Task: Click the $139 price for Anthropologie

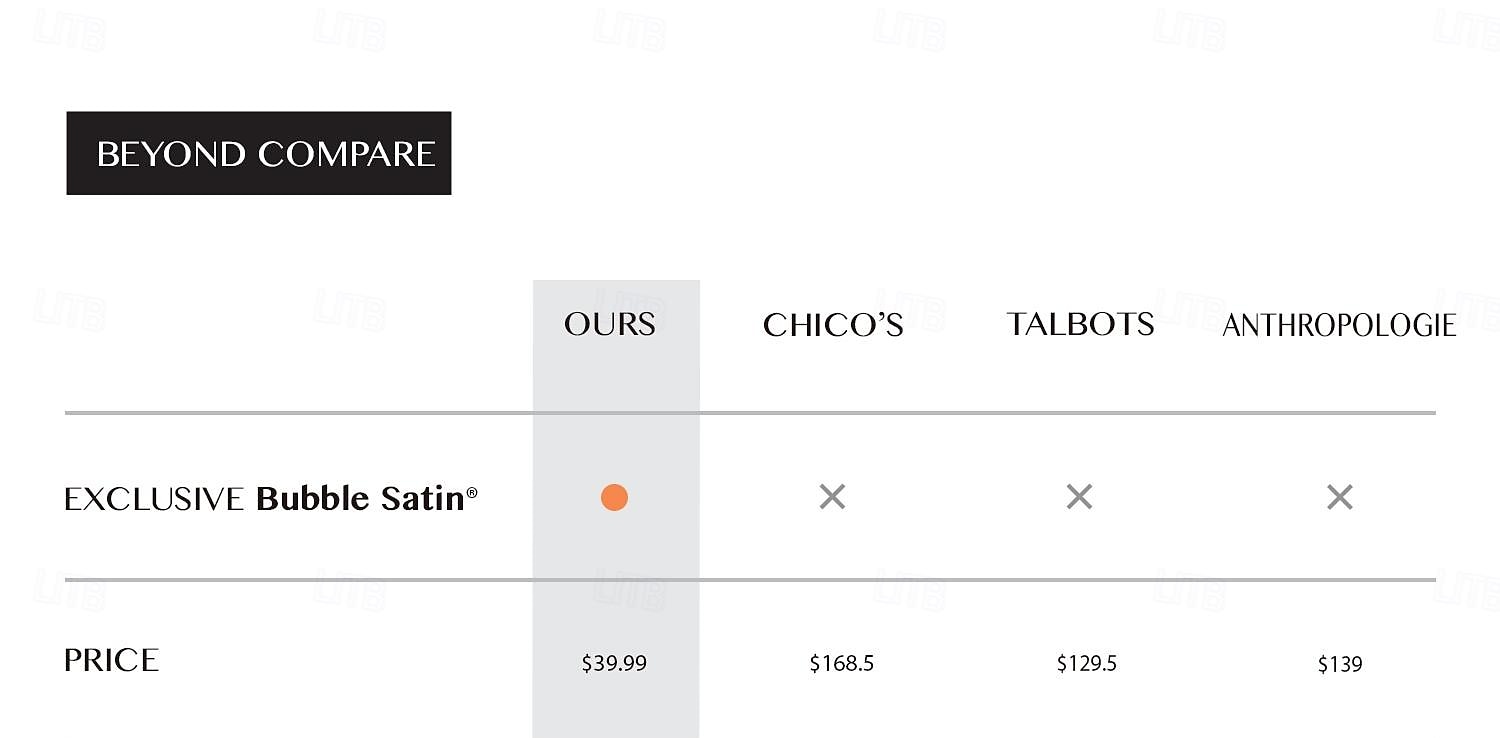Action: pos(1340,664)
